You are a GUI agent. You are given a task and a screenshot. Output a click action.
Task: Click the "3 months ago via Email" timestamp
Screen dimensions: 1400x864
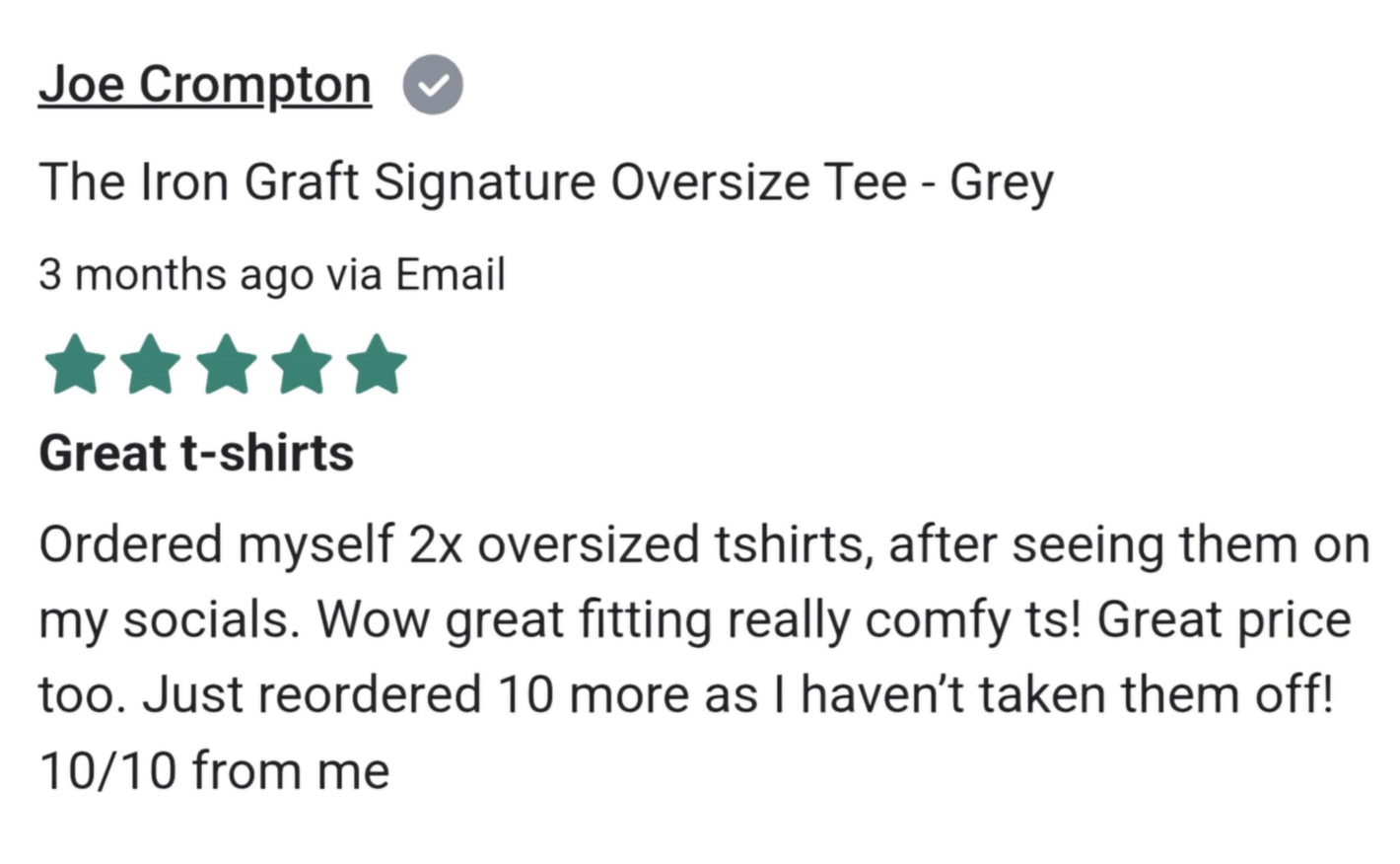[x=272, y=274]
